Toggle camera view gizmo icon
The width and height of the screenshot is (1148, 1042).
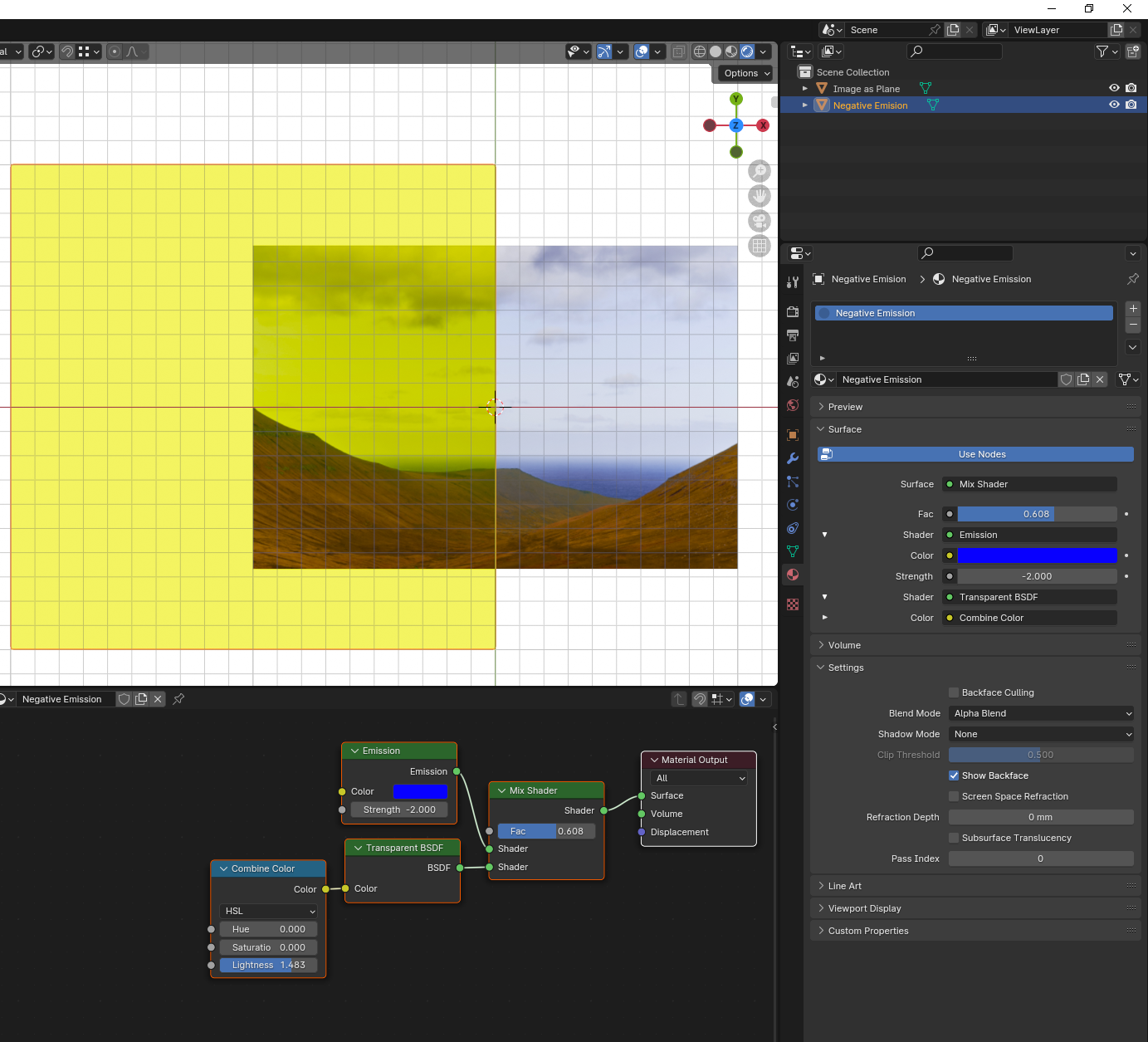(x=760, y=221)
